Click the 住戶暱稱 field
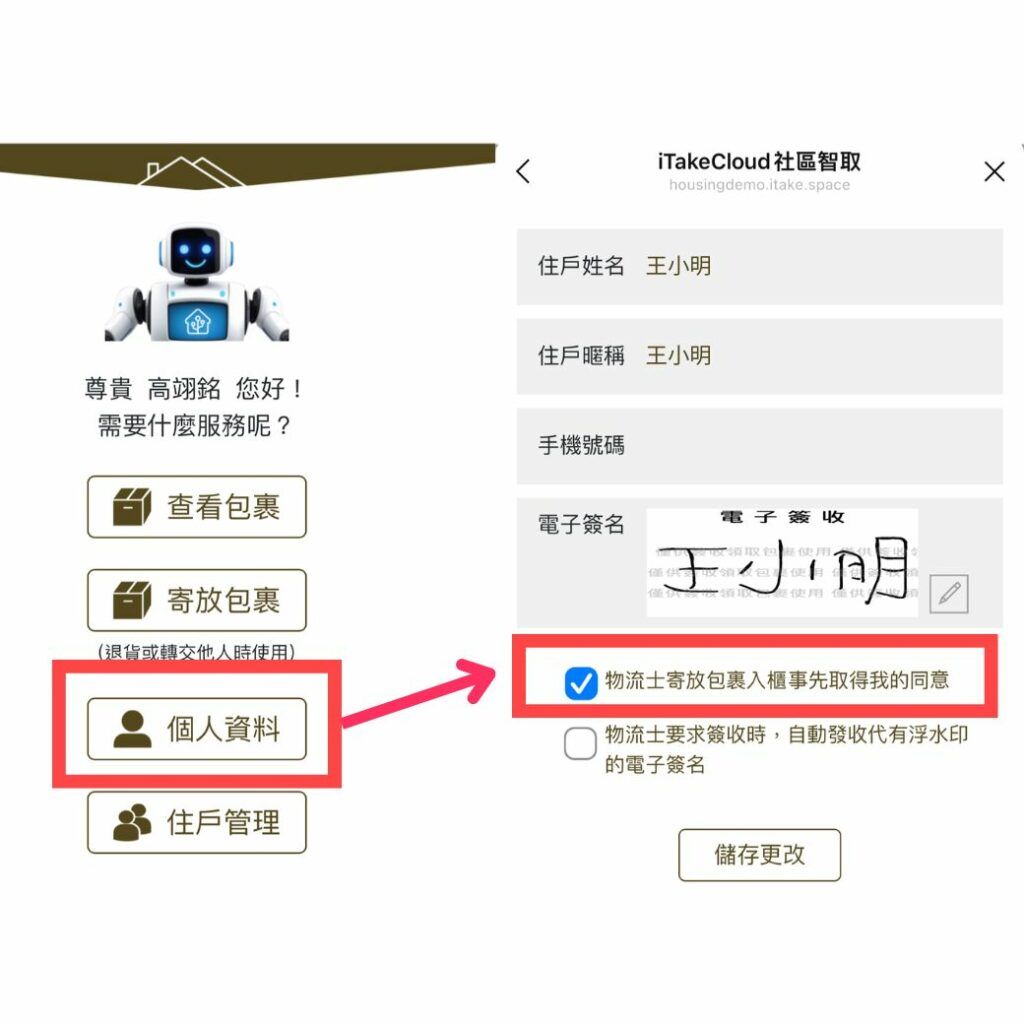Viewport: 1024px width, 1024px height. click(760, 357)
